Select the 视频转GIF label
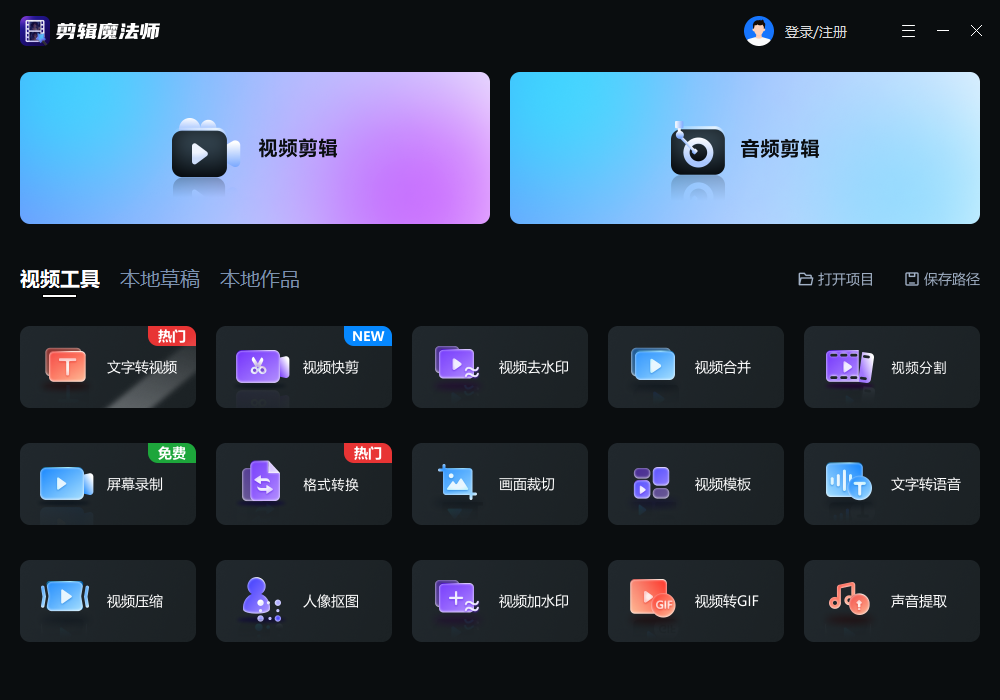1000x700 pixels. coord(726,601)
